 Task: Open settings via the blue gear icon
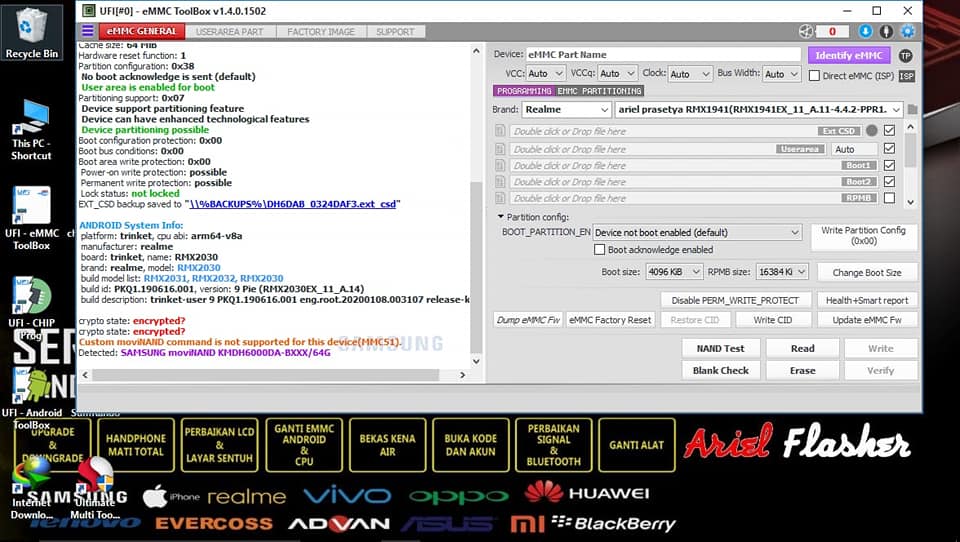pyautogui.click(x=908, y=31)
